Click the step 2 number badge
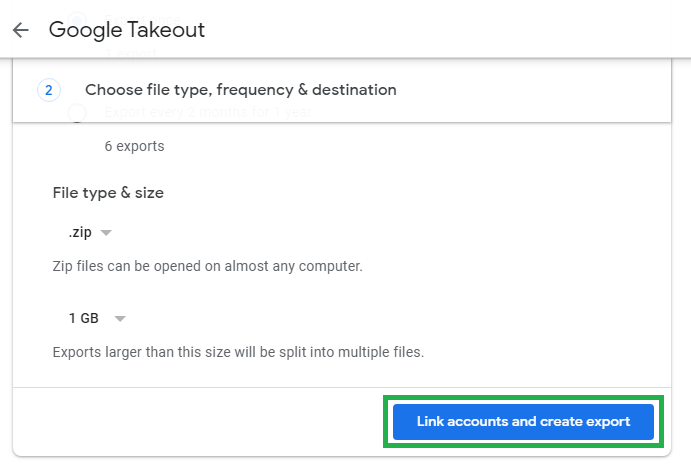The image size is (691, 467). pos(49,90)
